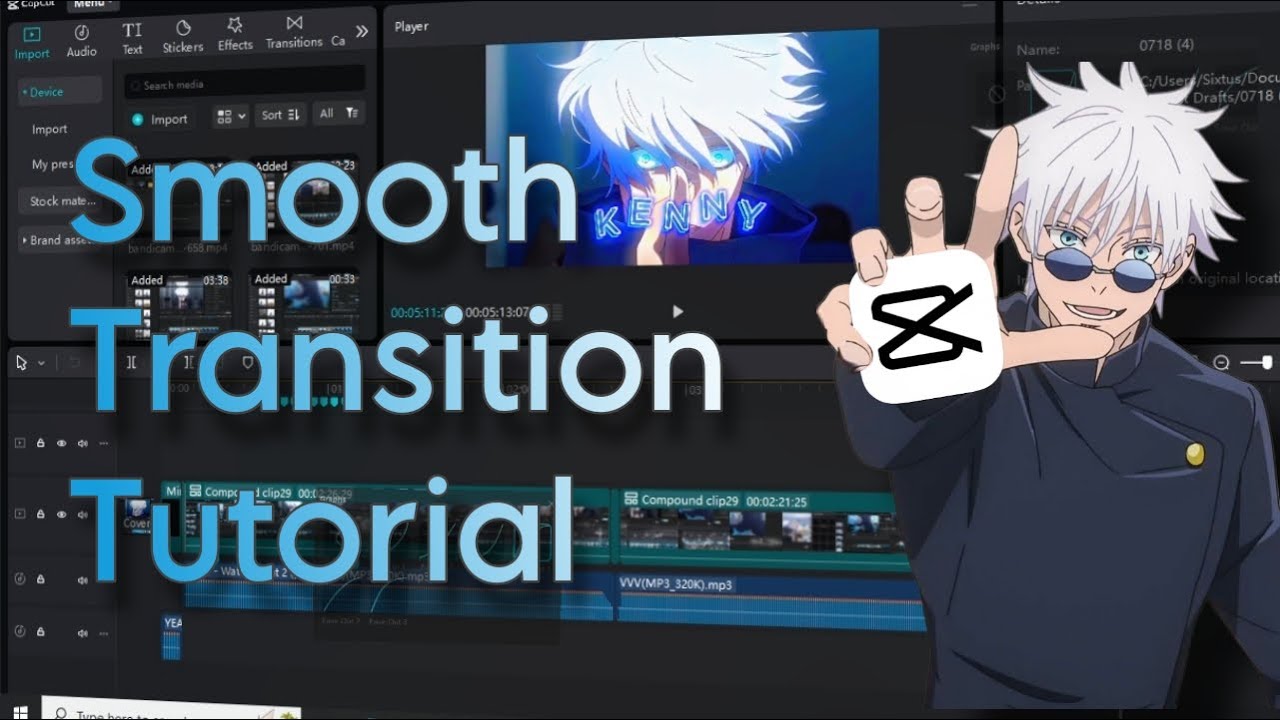The height and width of the screenshot is (720, 1280).
Task: Open Stock materials in sidebar
Action: point(60,201)
